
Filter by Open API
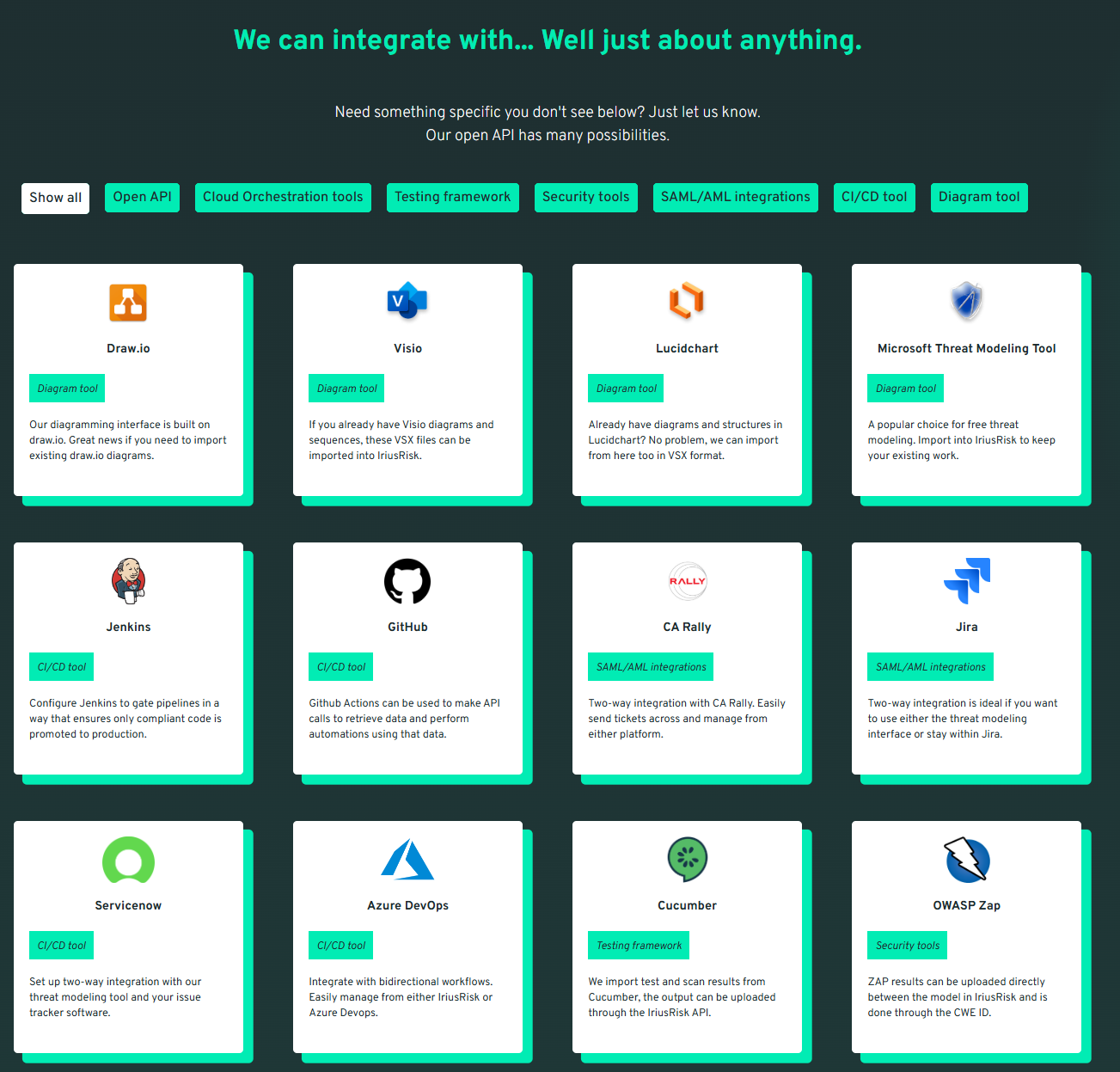pyautogui.click(x=142, y=197)
